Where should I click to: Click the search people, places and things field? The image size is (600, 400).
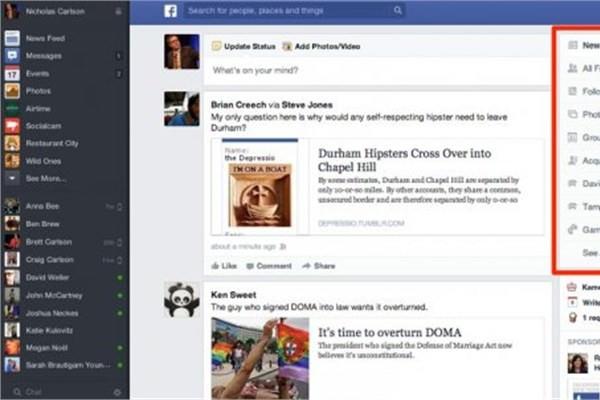click(x=295, y=11)
